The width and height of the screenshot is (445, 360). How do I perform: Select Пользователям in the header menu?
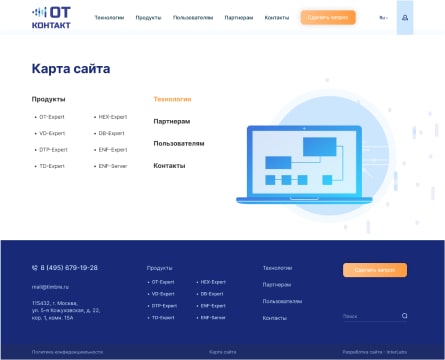(193, 18)
